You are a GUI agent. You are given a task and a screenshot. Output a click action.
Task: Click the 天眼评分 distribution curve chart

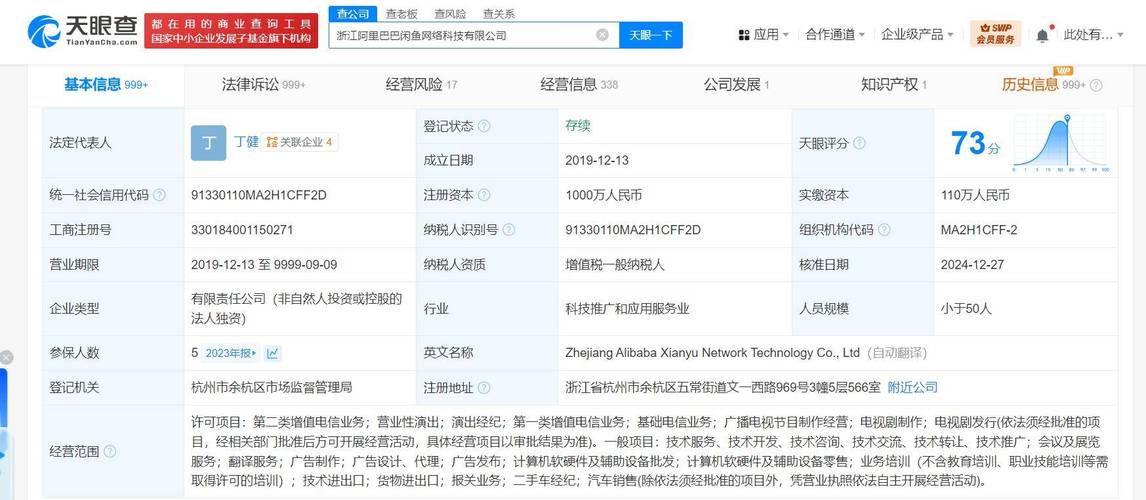point(1061,143)
